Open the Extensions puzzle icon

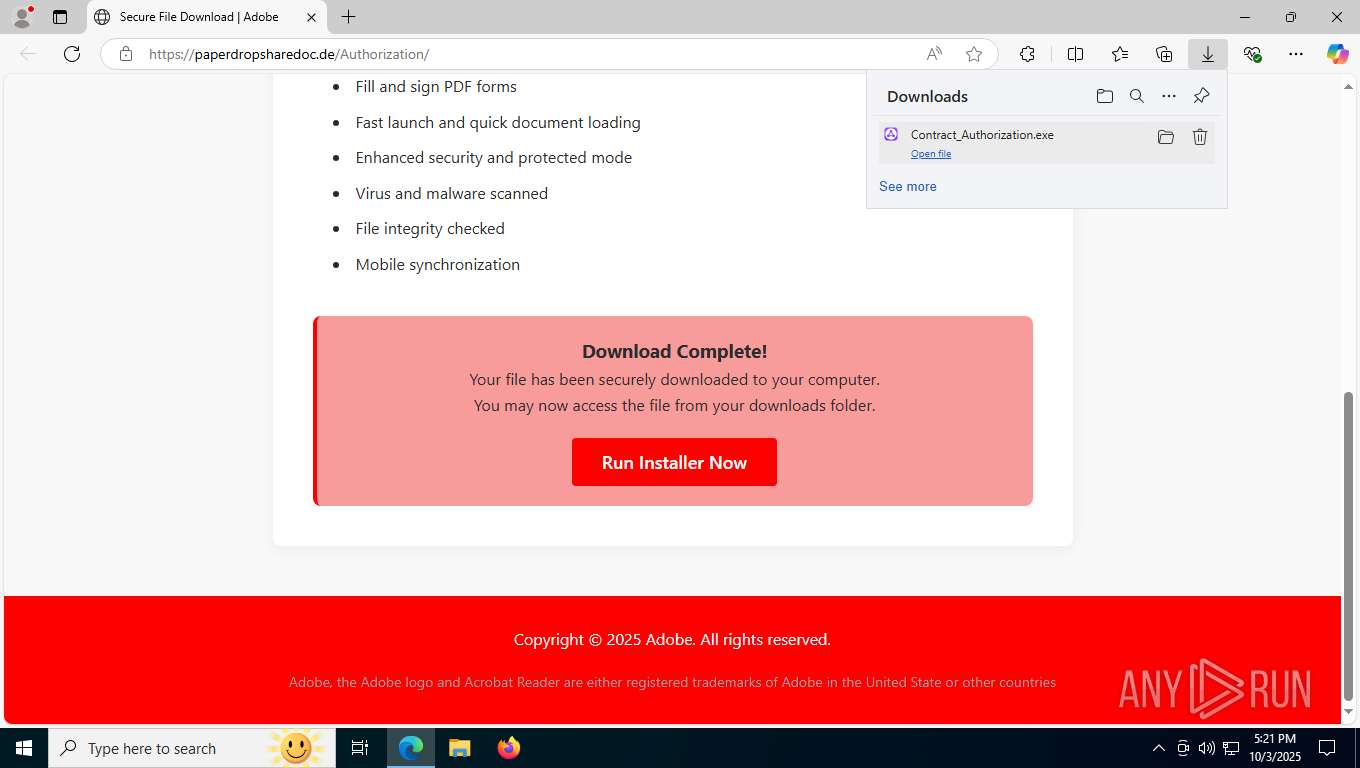tap(1027, 54)
